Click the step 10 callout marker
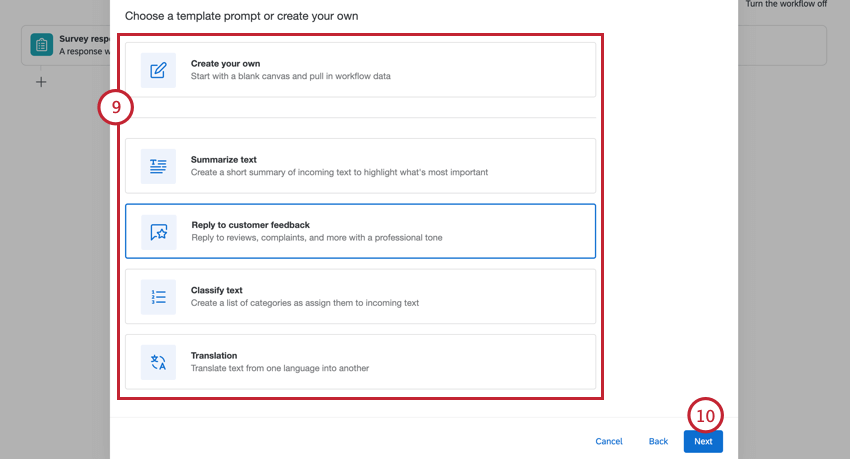The height and width of the screenshot is (459, 850). point(706,416)
